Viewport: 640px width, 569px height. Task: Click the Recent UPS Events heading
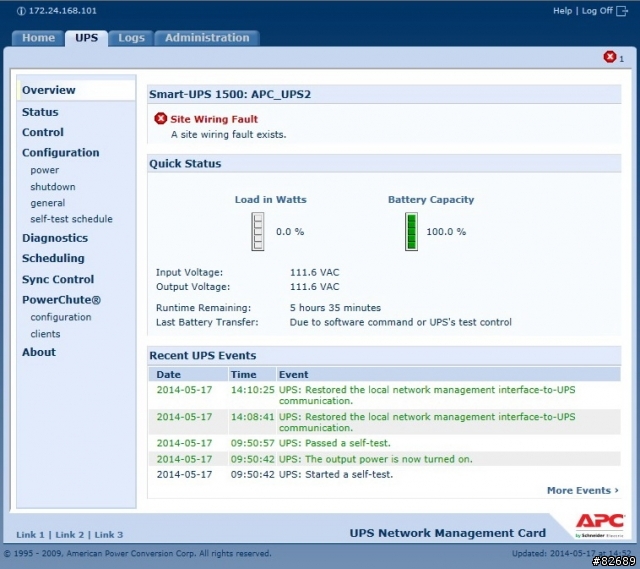(x=202, y=356)
